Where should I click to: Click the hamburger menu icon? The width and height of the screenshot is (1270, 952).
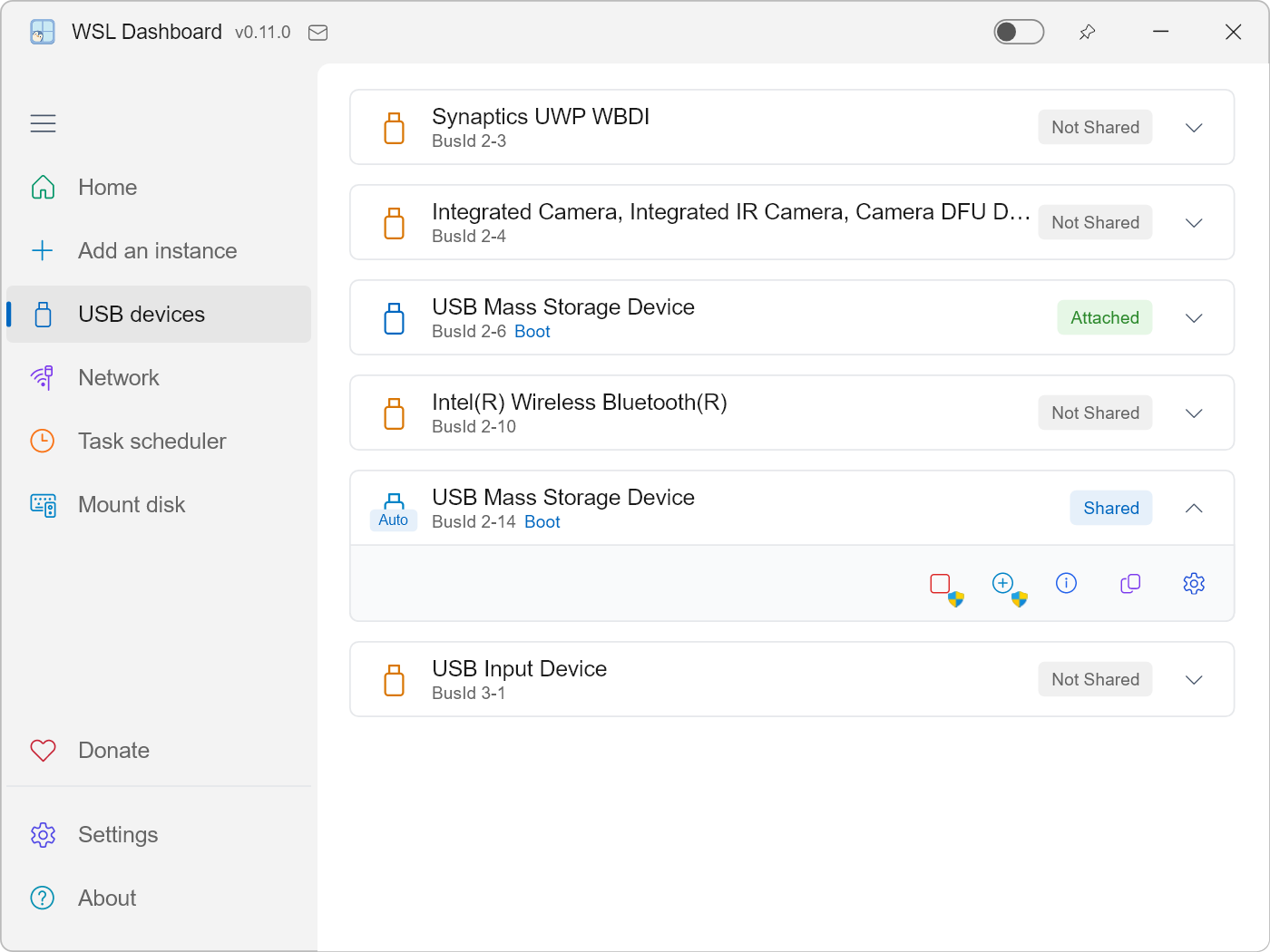tap(43, 123)
